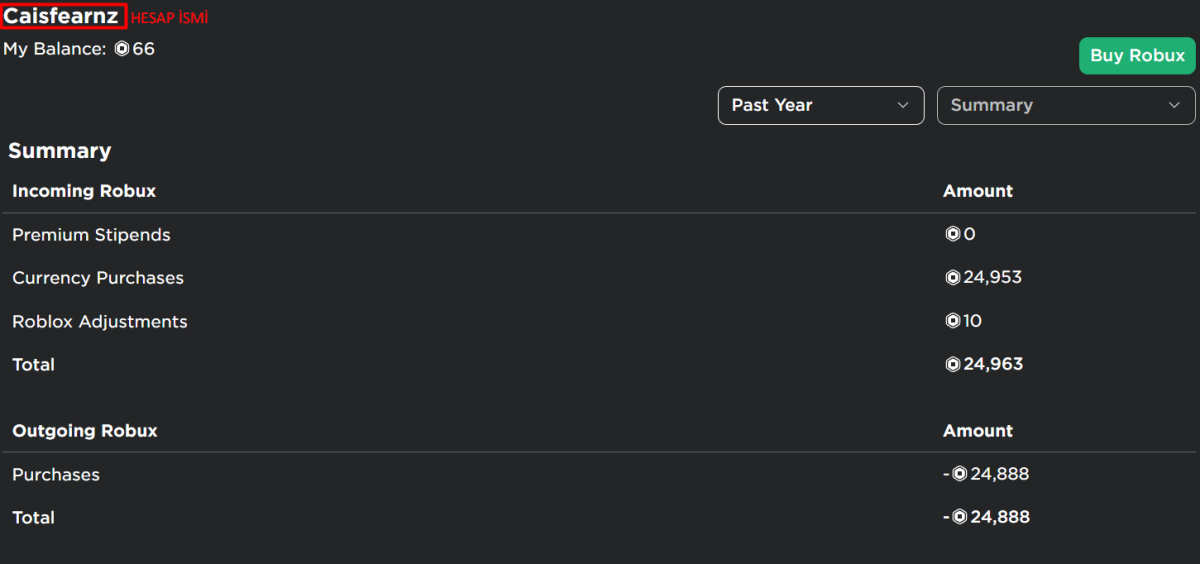This screenshot has width=1200, height=564.
Task: Click the chevron arrow on the Past Year selector
Action: (903, 105)
